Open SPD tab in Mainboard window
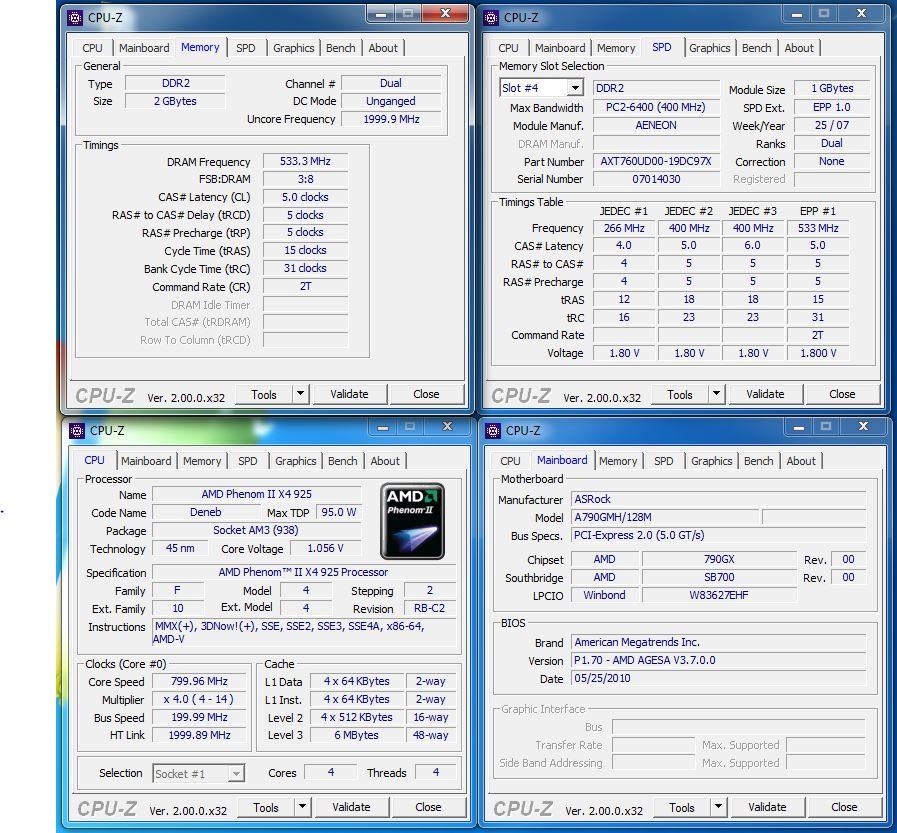The image size is (897, 833). click(664, 461)
